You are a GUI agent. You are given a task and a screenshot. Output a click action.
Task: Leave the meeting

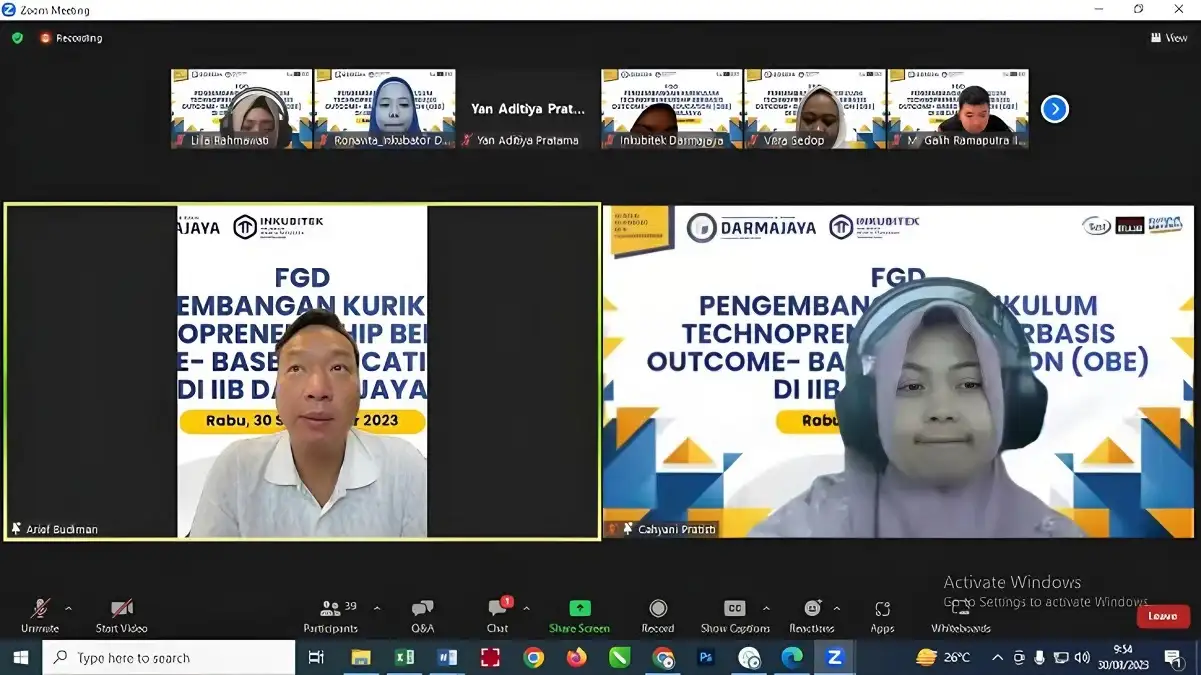[x=1162, y=616]
